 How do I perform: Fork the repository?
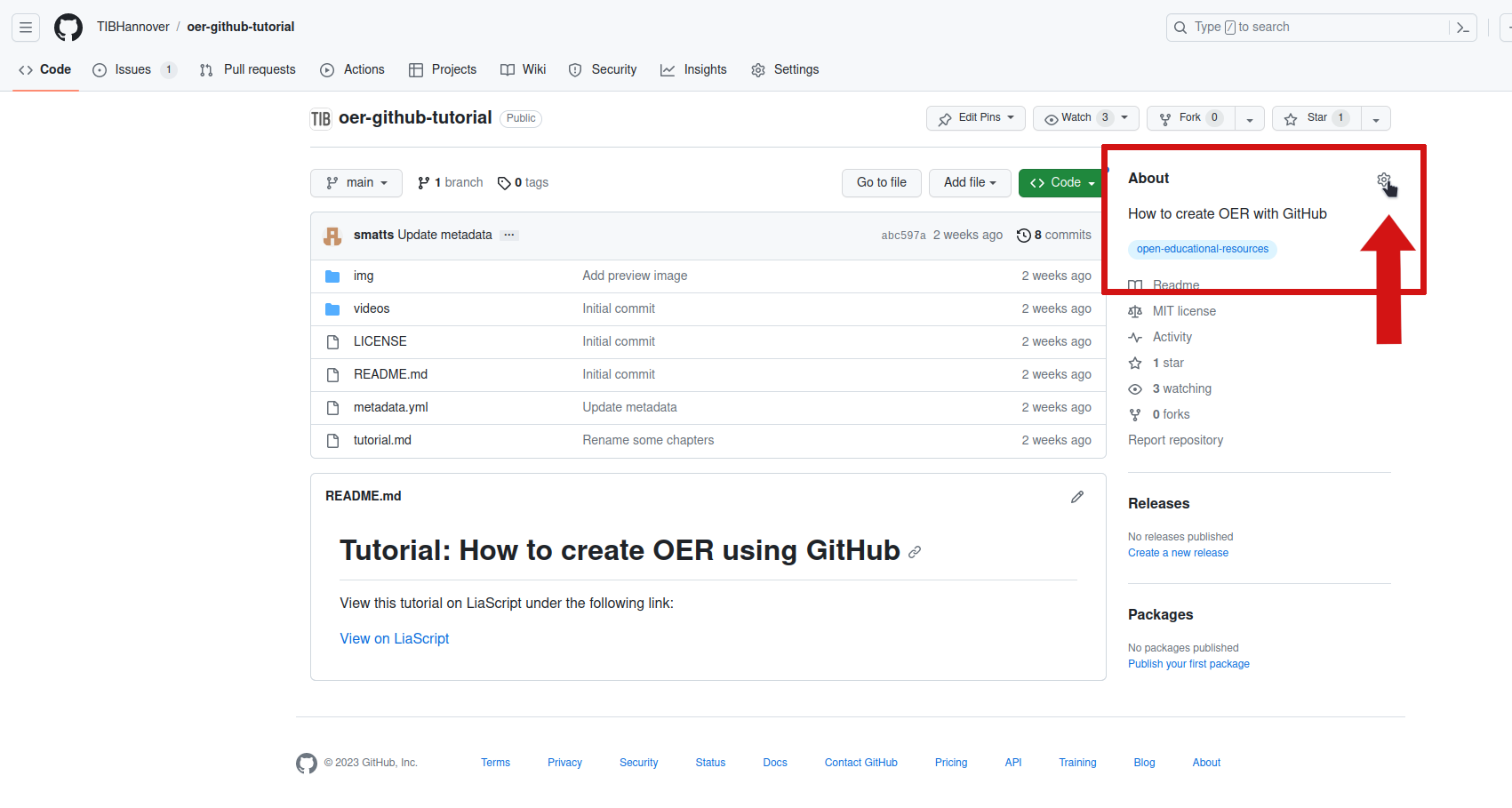point(1191,118)
